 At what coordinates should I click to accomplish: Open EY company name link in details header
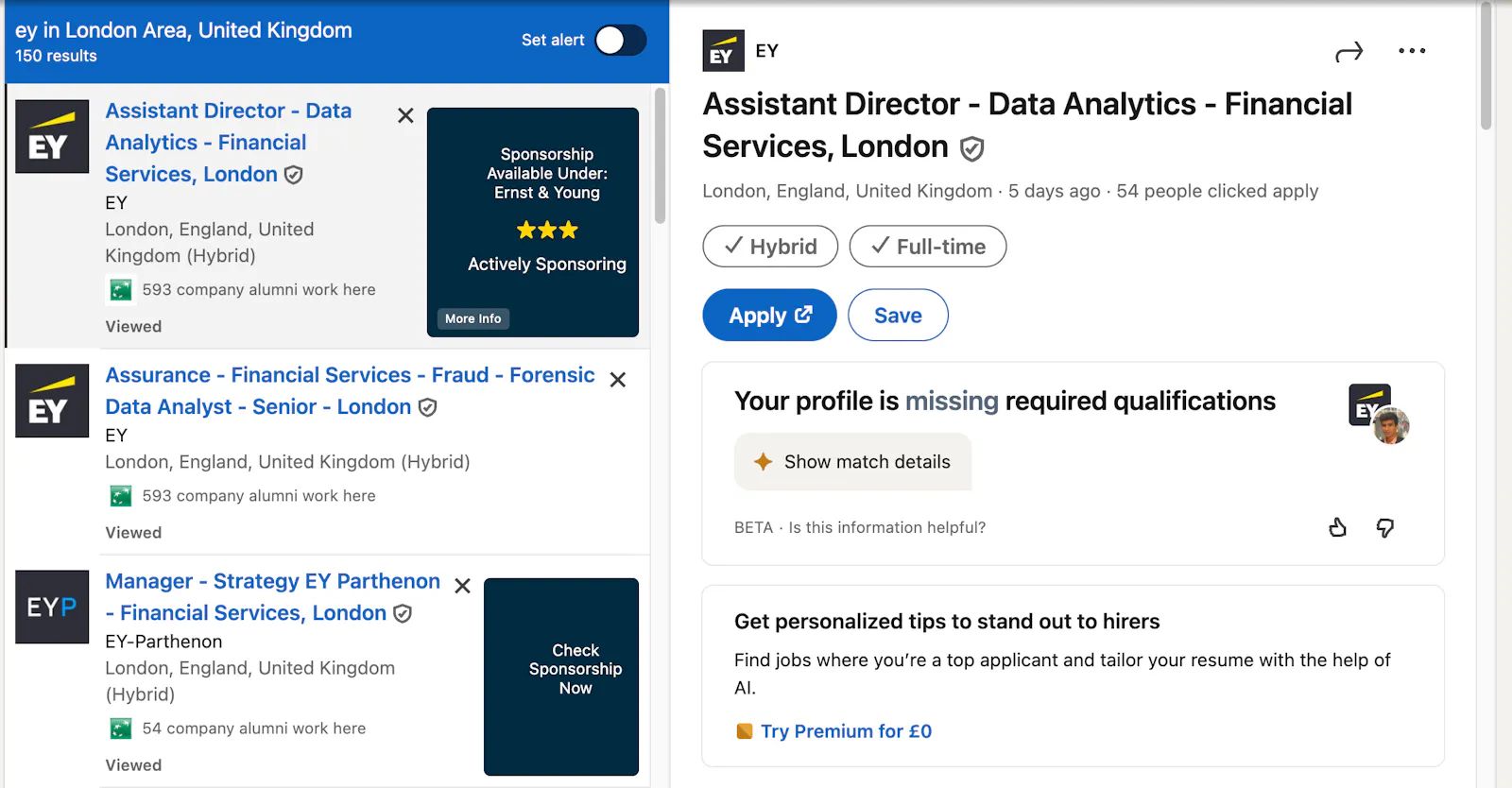tap(767, 51)
